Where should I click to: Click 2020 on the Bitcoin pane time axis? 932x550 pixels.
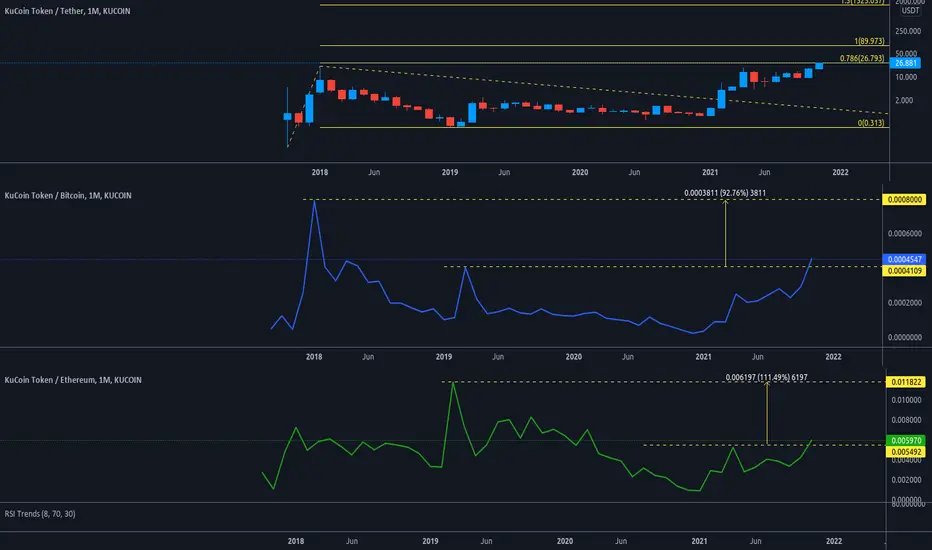(x=574, y=357)
